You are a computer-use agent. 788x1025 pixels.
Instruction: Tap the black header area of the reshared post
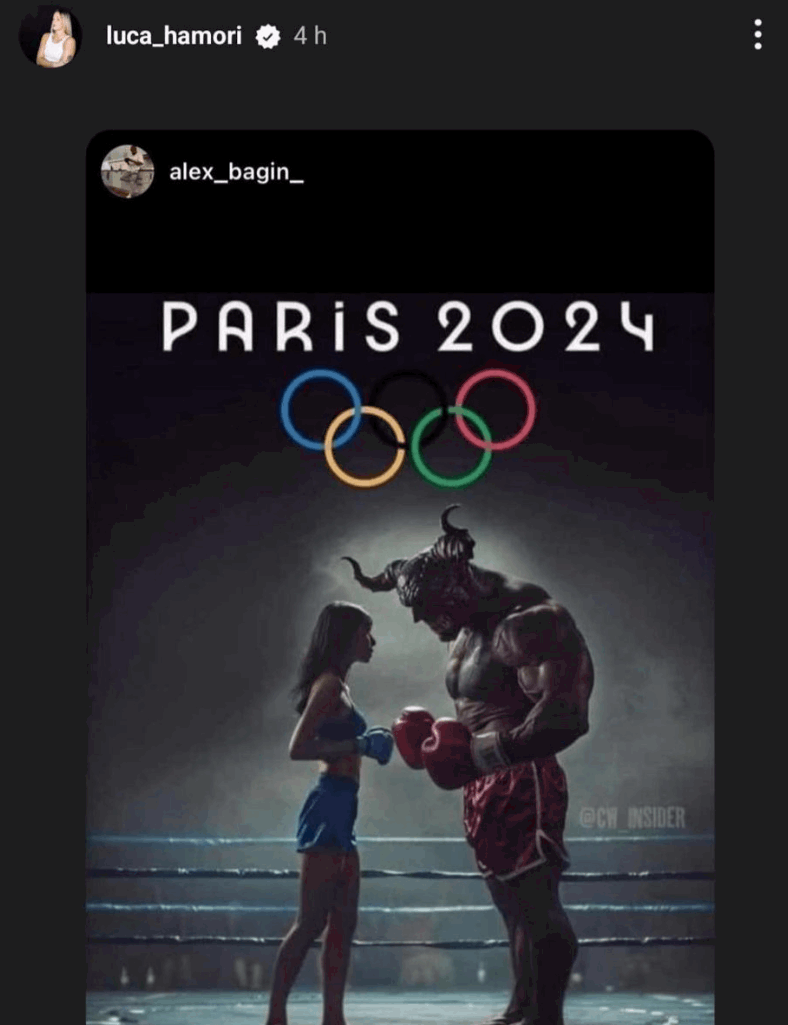(400, 211)
